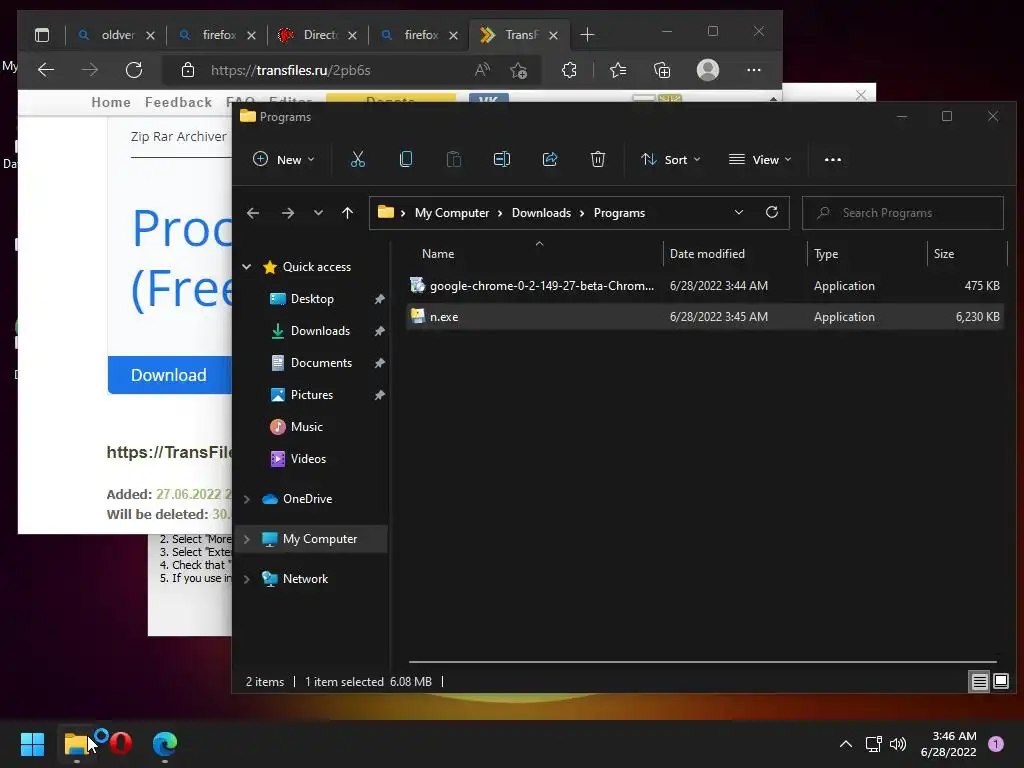Click the Share icon in Explorer toolbar
1024x768 pixels.
click(550, 159)
